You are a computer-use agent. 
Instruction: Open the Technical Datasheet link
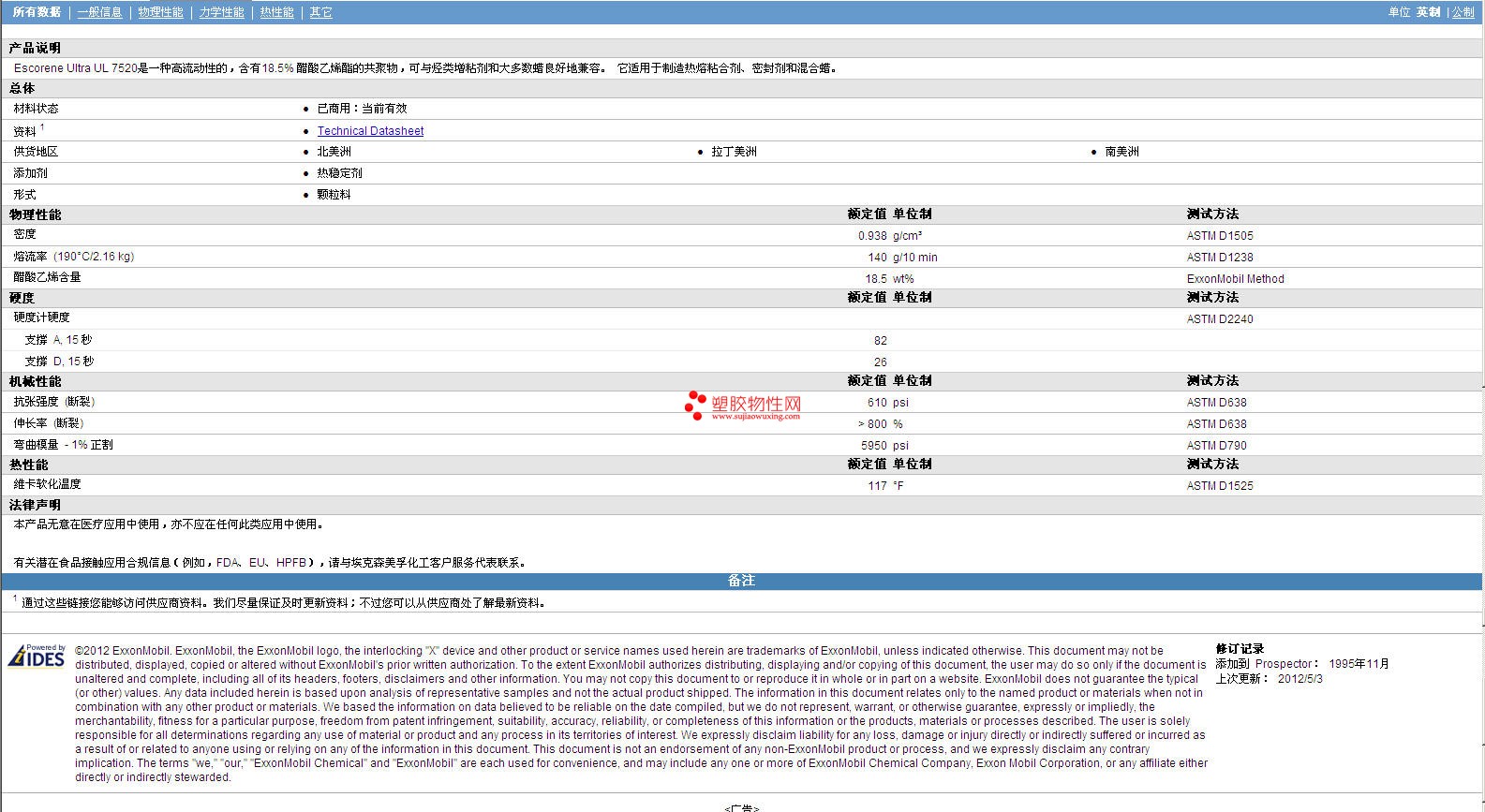(370, 131)
